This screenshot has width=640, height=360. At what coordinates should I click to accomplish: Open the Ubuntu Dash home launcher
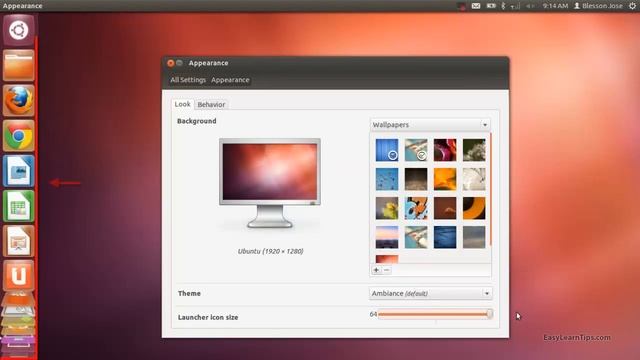(18, 30)
